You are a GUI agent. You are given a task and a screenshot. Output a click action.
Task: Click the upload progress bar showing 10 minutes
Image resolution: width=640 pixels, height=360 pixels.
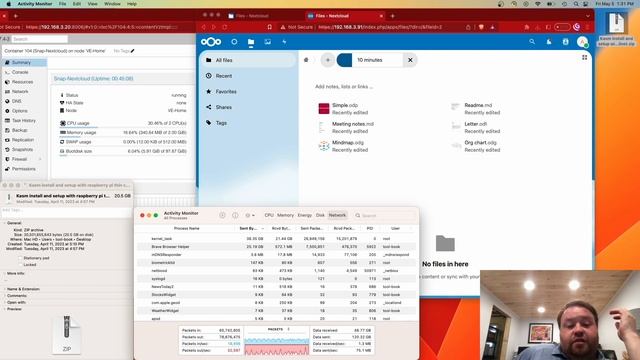coord(369,60)
